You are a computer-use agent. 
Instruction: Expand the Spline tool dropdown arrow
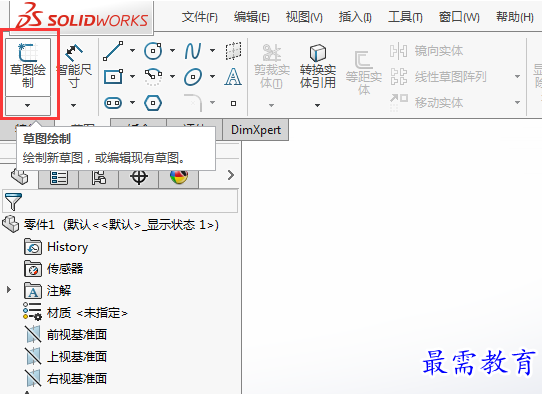[x=212, y=51]
